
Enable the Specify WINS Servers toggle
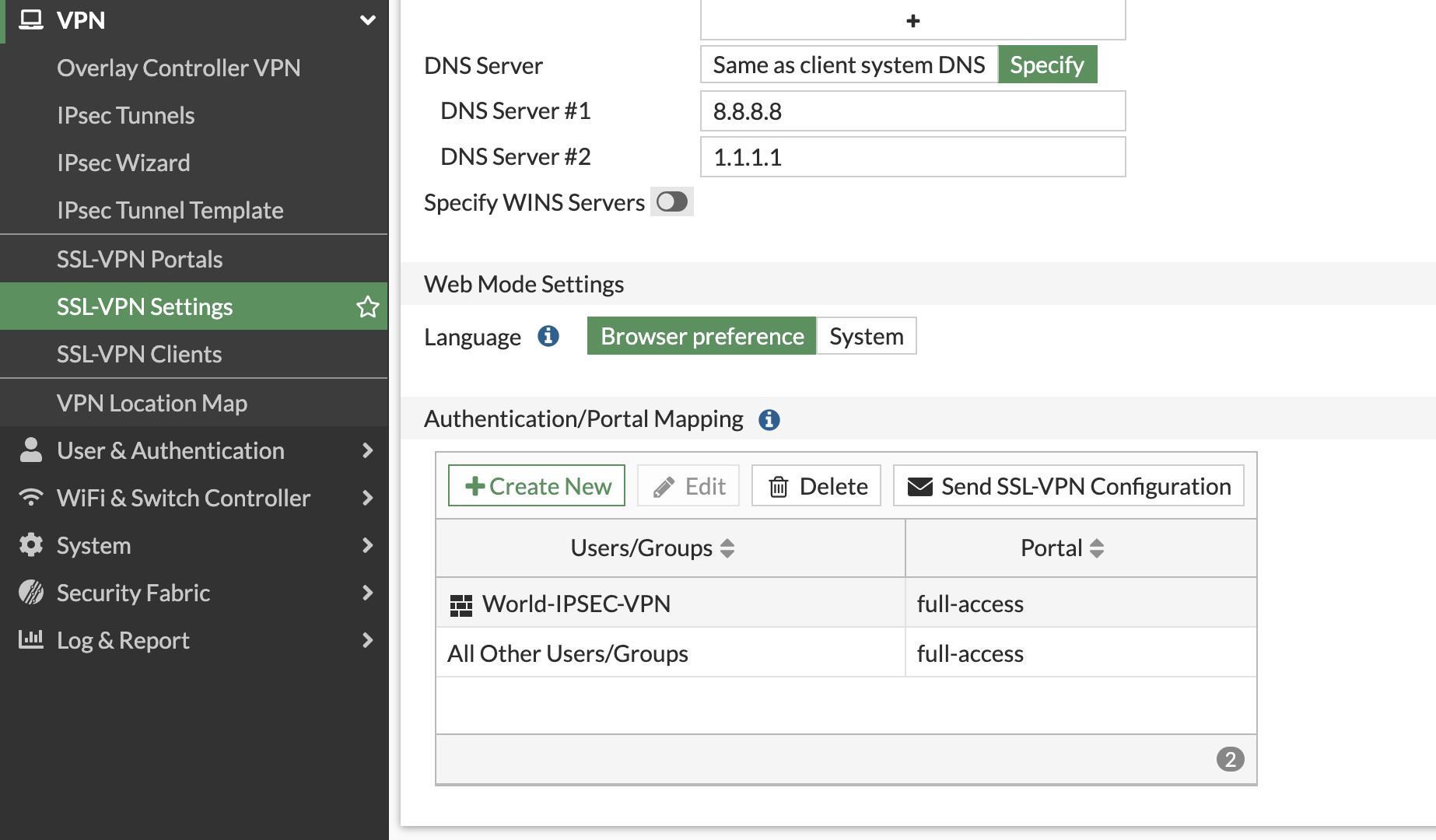[671, 202]
